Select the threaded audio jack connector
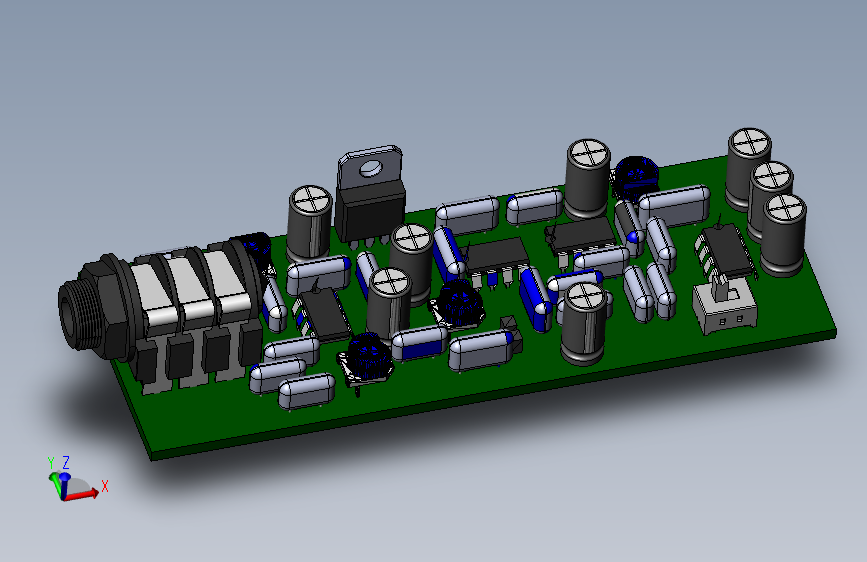The image size is (867, 562). coord(160,316)
